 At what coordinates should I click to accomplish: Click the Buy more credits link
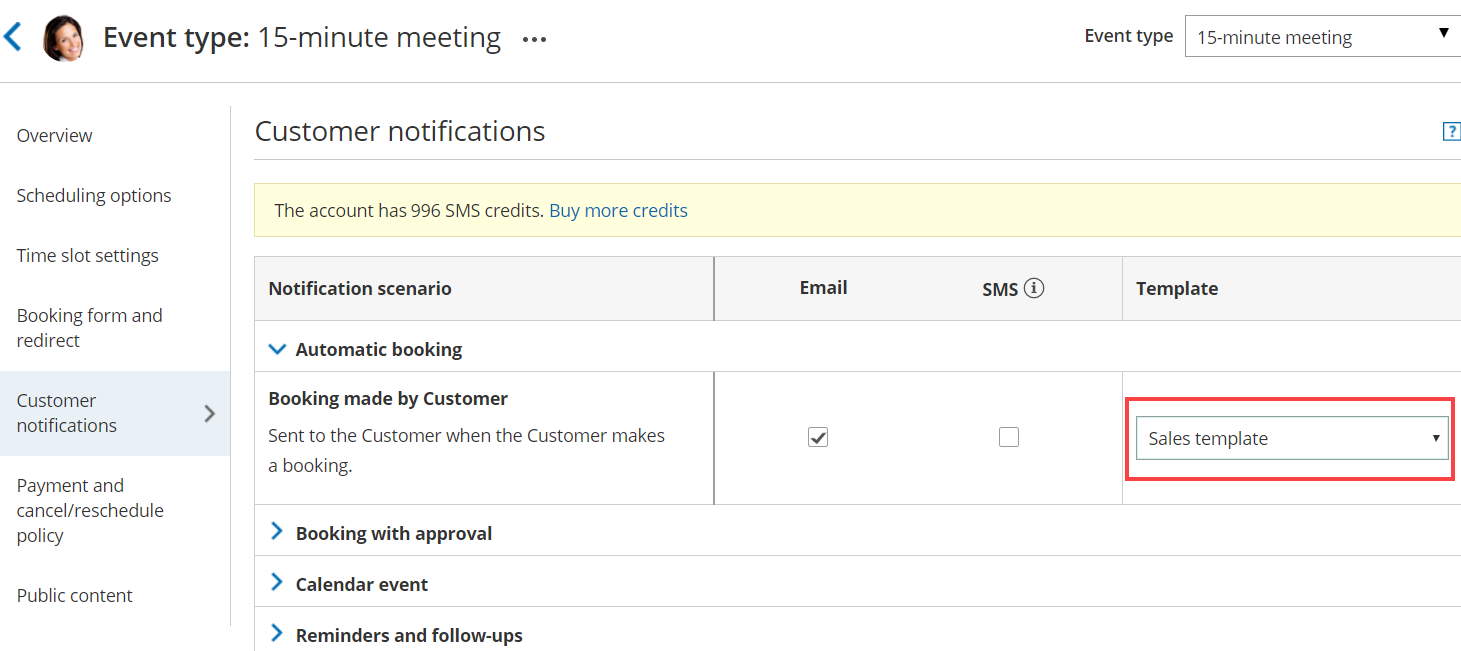(618, 210)
